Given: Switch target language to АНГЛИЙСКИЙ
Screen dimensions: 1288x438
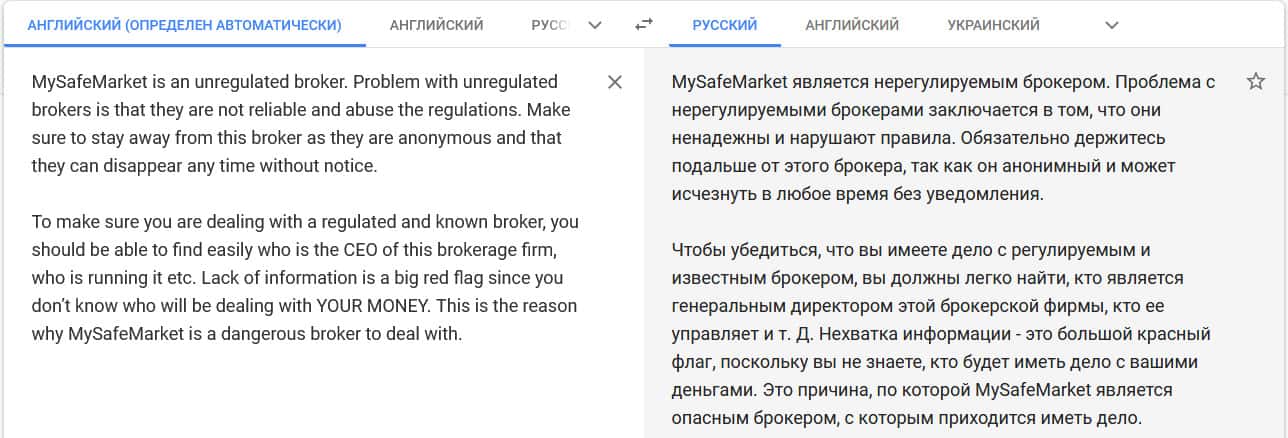Looking at the screenshot, I should click(851, 25).
